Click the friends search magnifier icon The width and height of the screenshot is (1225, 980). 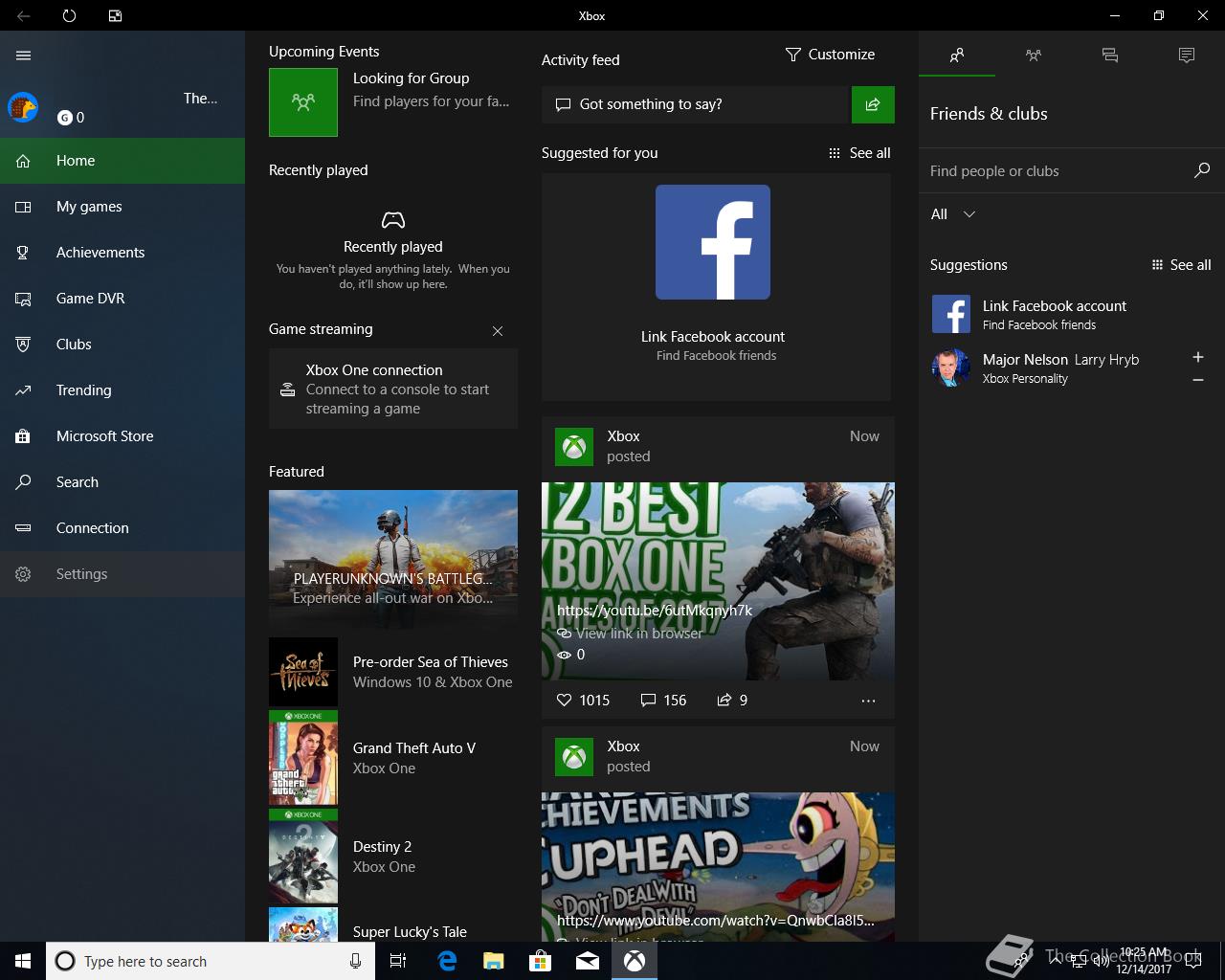pyautogui.click(x=1202, y=170)
